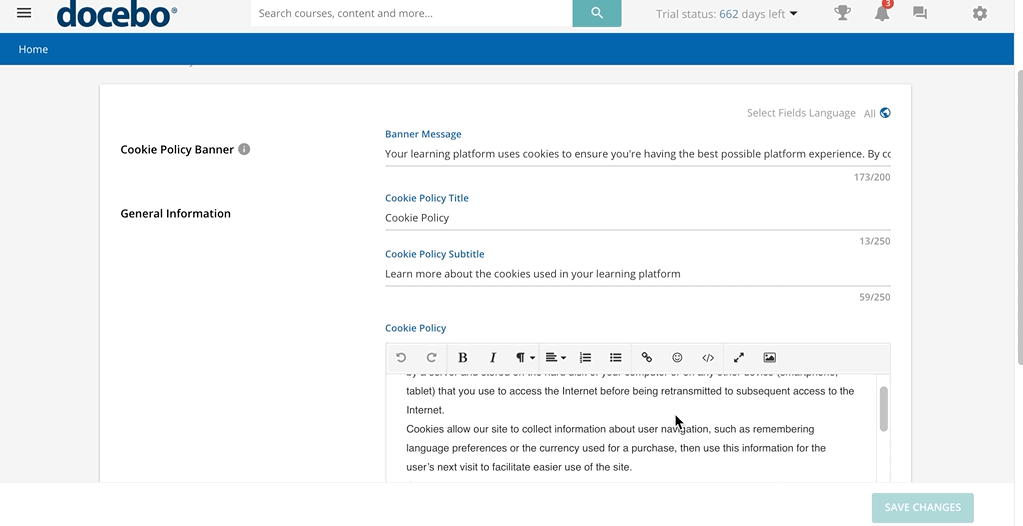Open the chat messages icon
Screen dimensions: 1023x526
(x=920, y=13)
